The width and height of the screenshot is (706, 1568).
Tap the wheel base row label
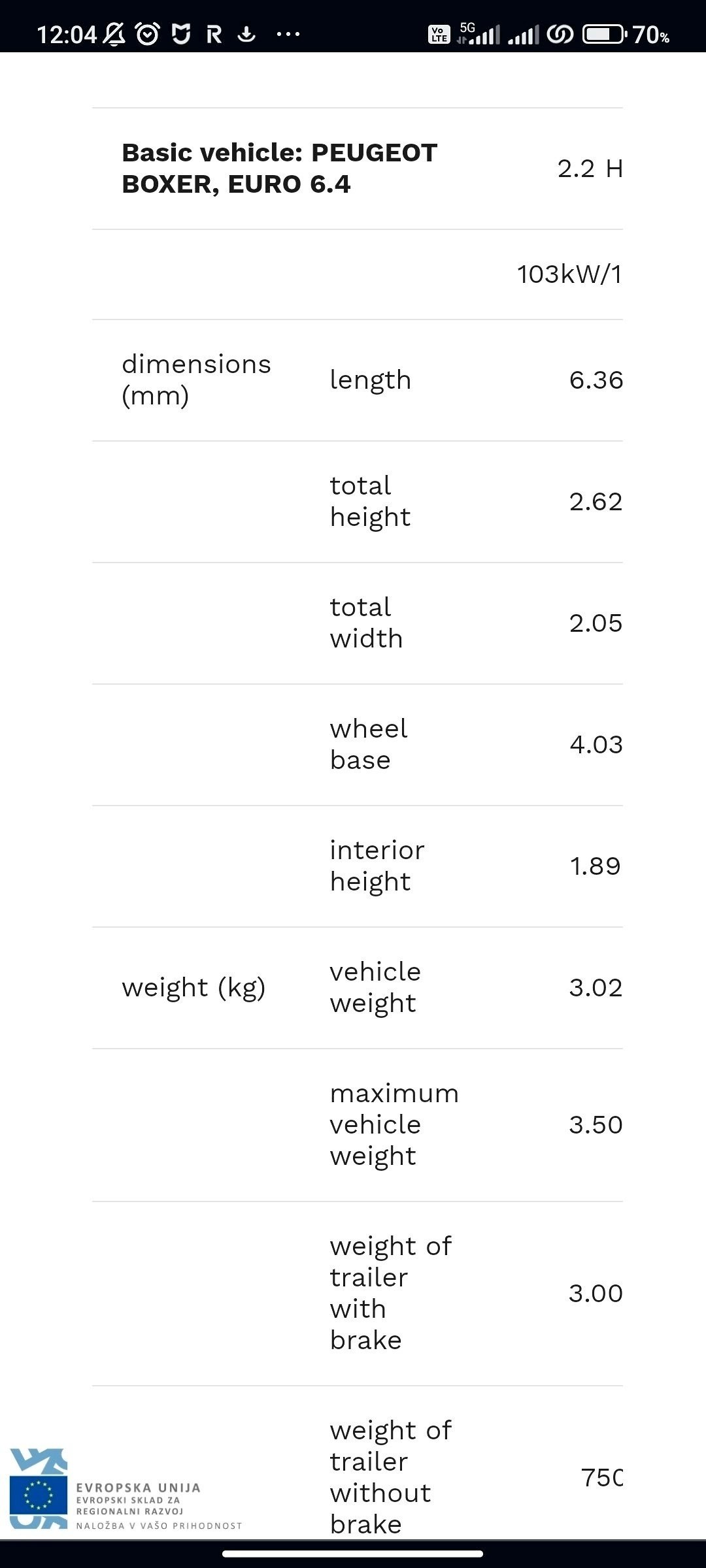[x=369, y=745]
